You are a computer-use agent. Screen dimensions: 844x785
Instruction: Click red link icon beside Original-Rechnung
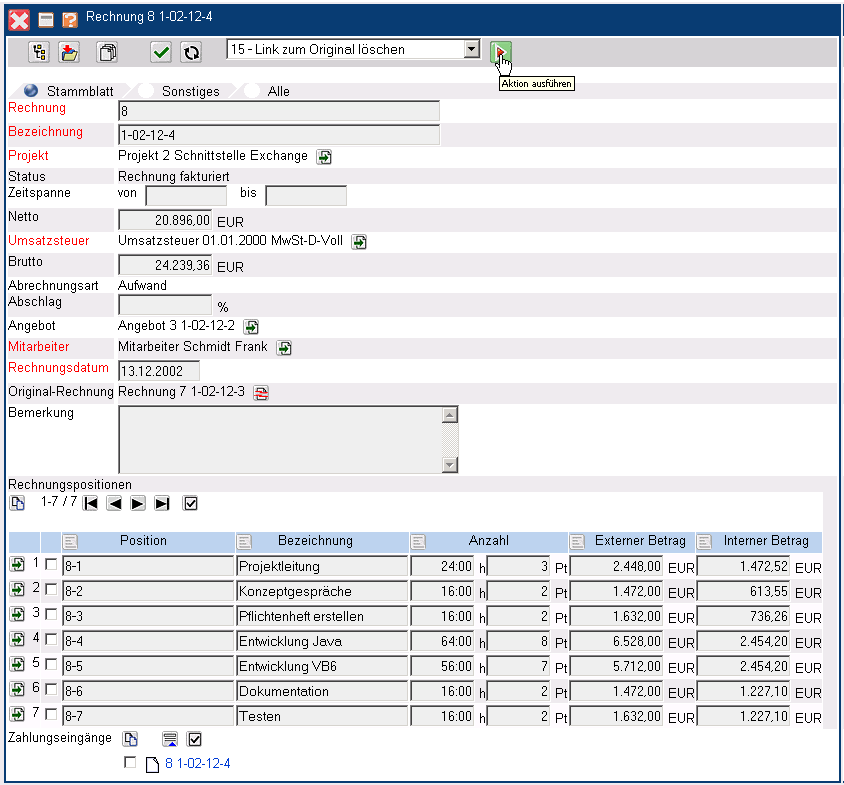pos(261,393)
